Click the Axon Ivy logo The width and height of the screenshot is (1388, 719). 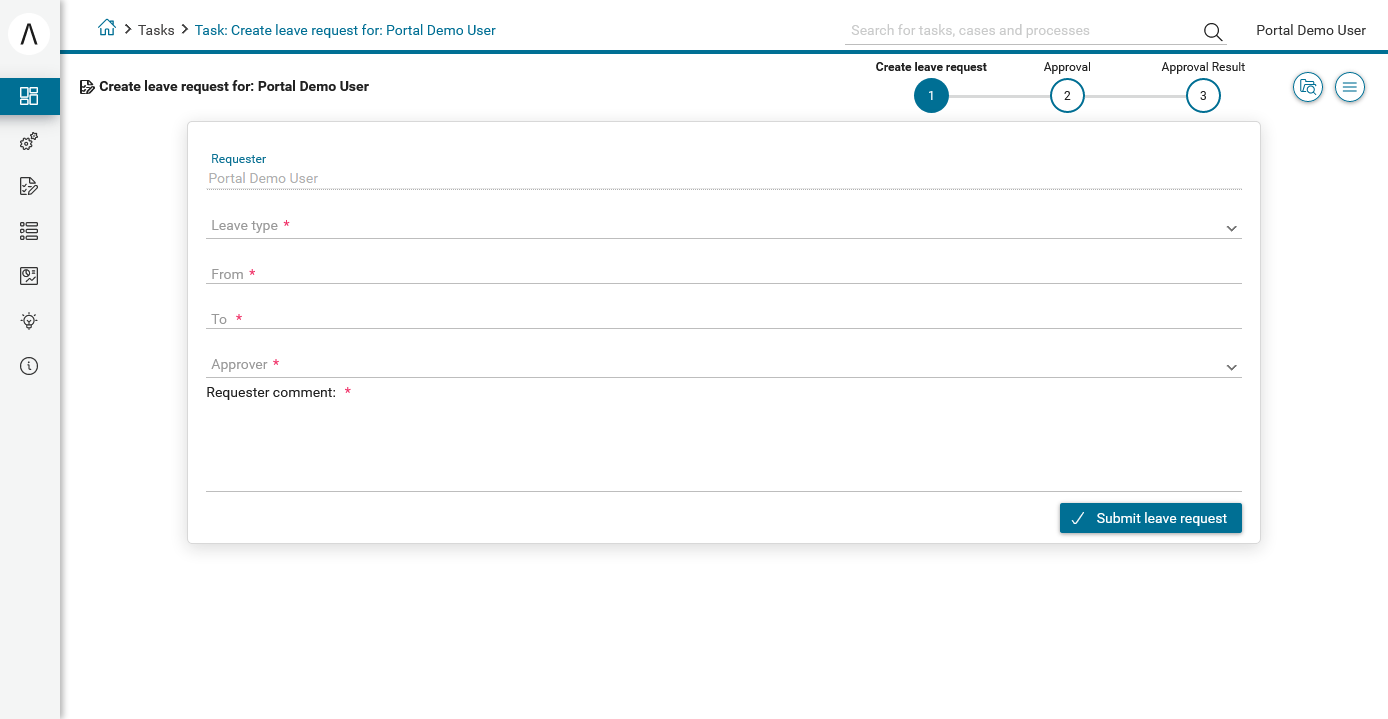29,34
